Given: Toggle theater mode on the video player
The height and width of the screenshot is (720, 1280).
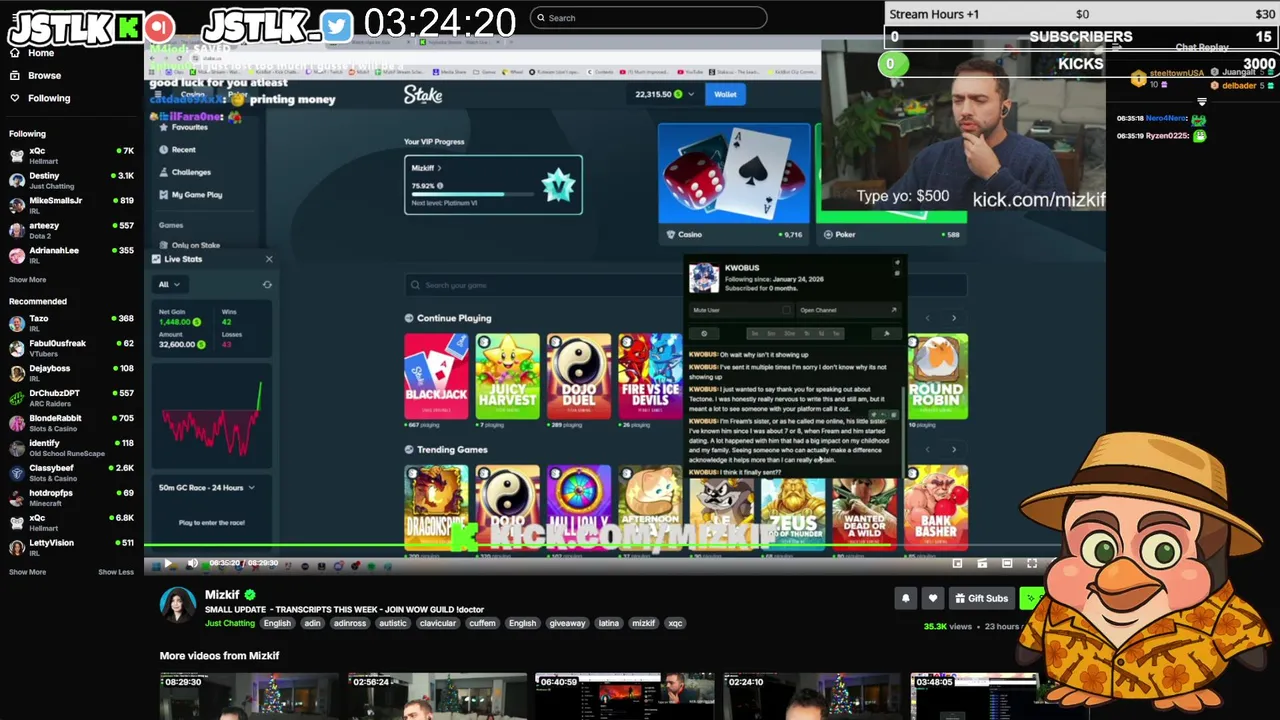Looking at the screenshot, I should [1007, 564].
